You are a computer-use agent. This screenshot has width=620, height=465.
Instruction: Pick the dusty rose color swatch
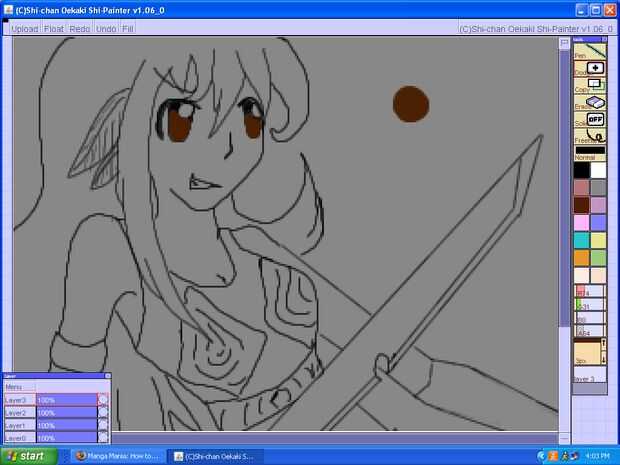coord(582,188)
